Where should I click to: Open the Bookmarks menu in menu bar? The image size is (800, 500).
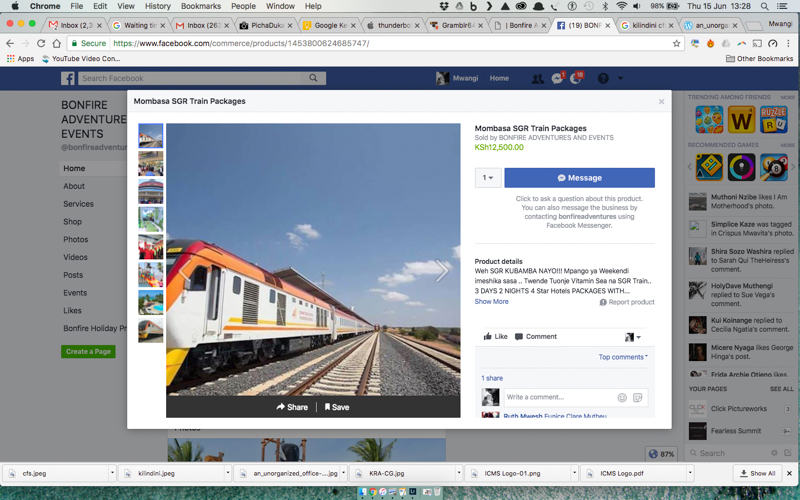coord(201,6)
